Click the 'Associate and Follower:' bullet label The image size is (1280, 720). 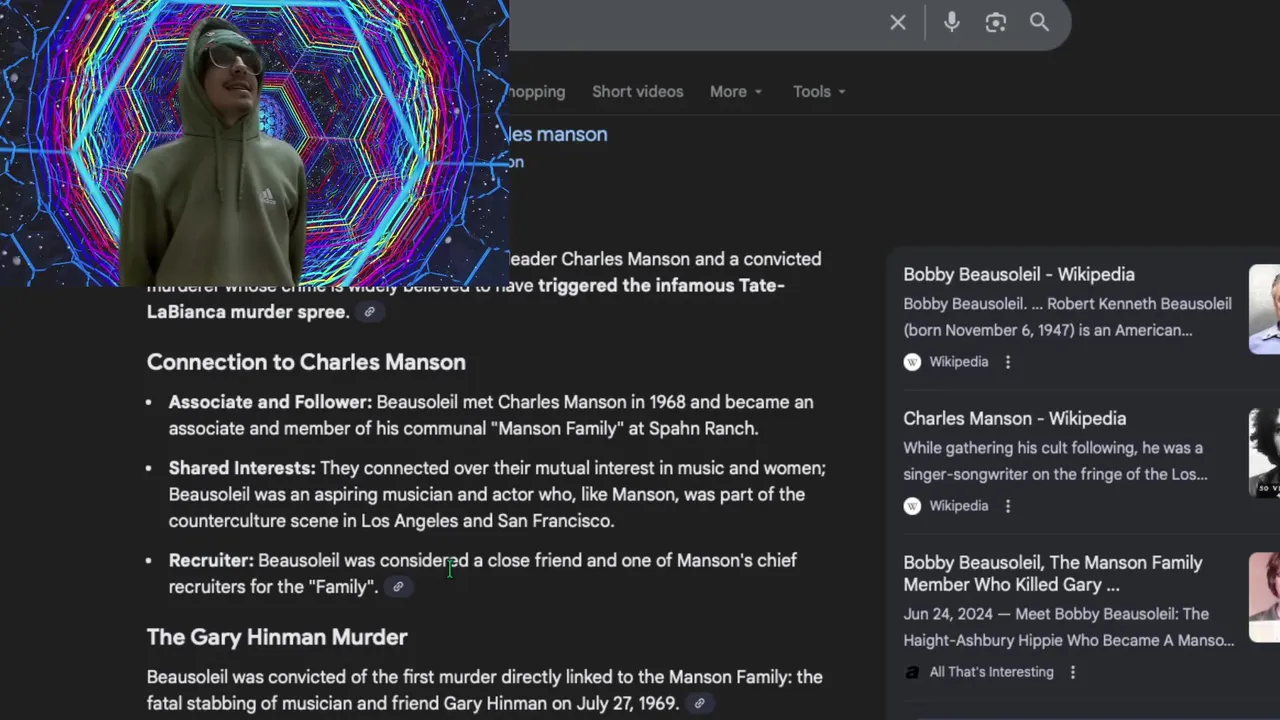pos(270,402)
